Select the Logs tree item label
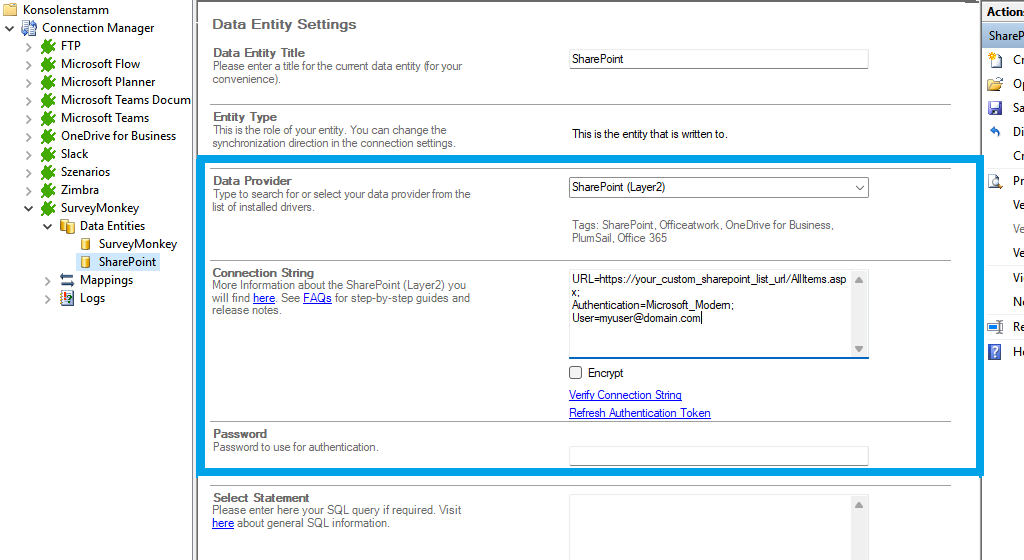Screen dimensions: 1024x560 92,298
